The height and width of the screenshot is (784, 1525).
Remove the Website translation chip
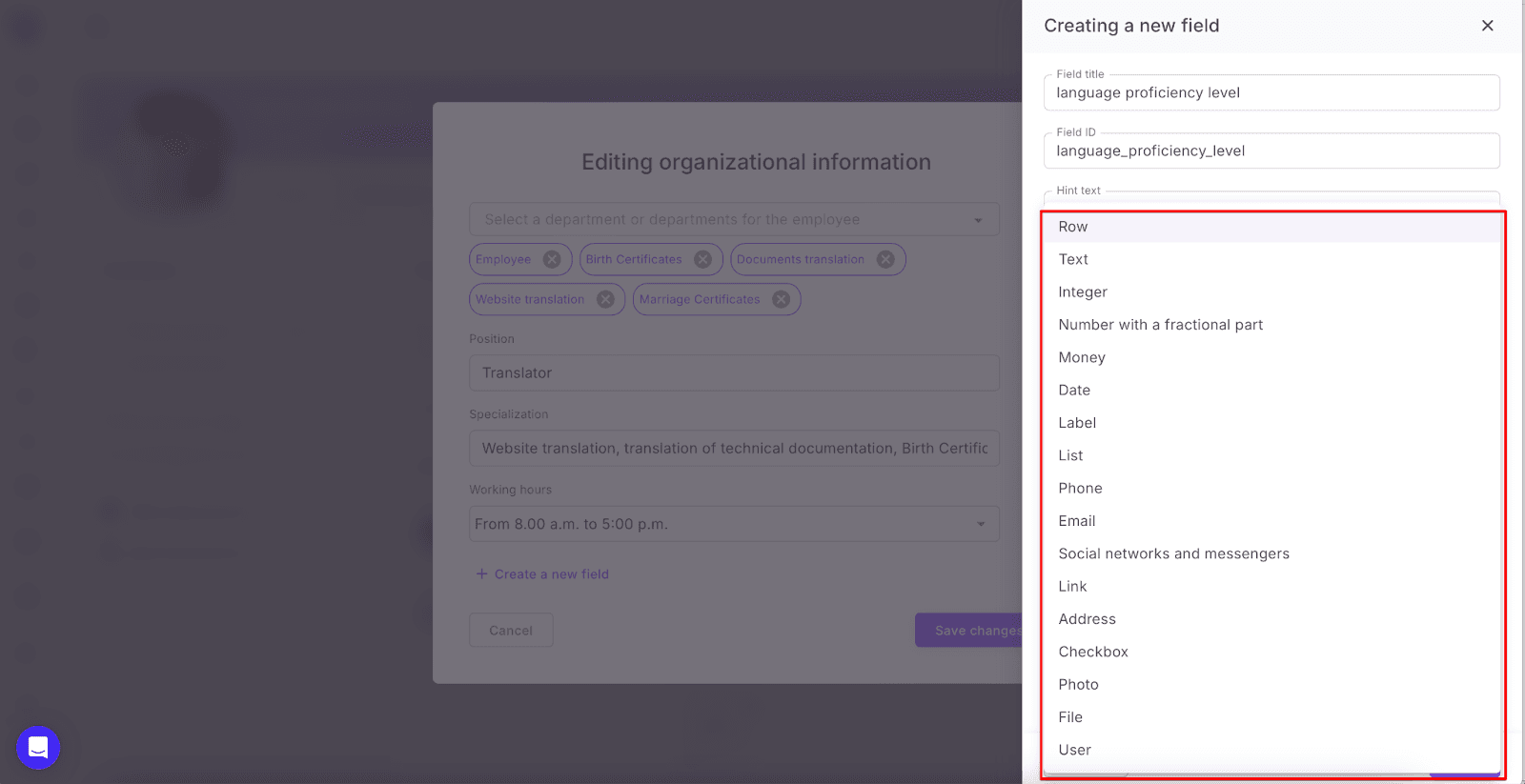pyautogui.click(x=605, y=299)
